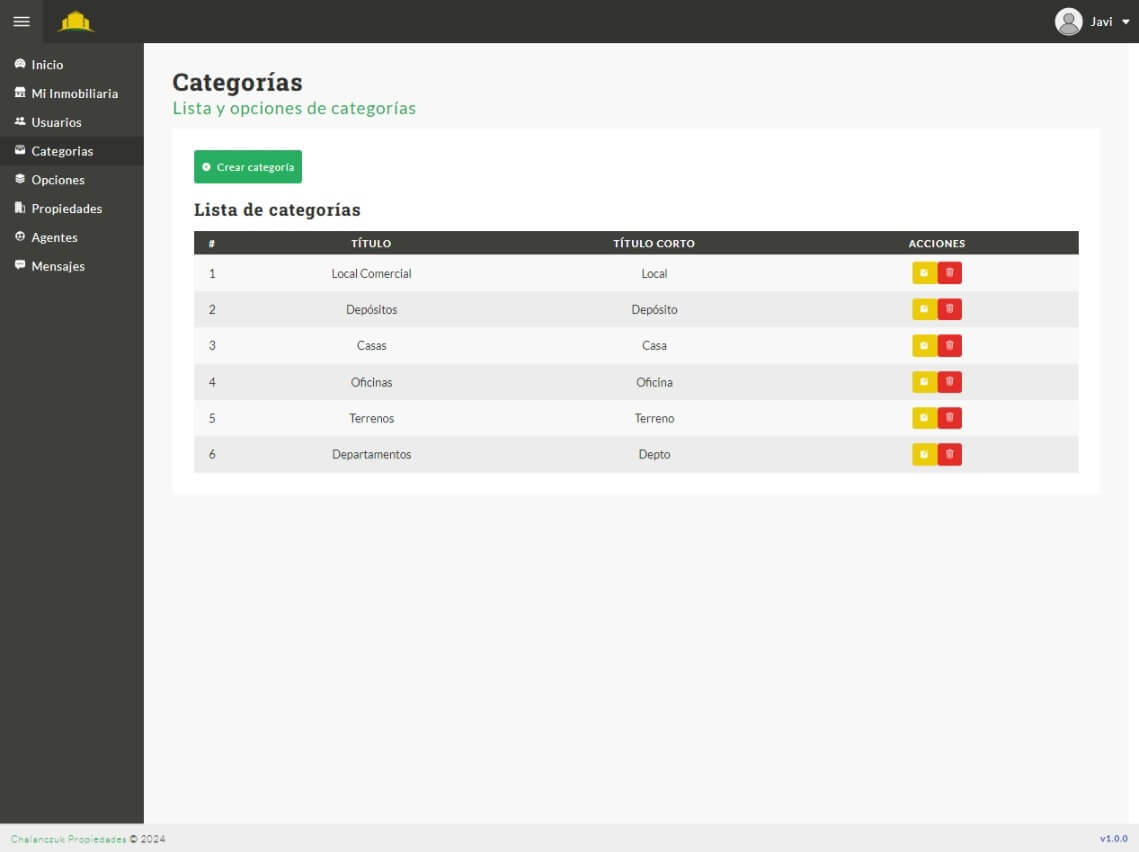Go to Agentes page
This screenshot has height=852, width=1139.
tap(54, 238)
